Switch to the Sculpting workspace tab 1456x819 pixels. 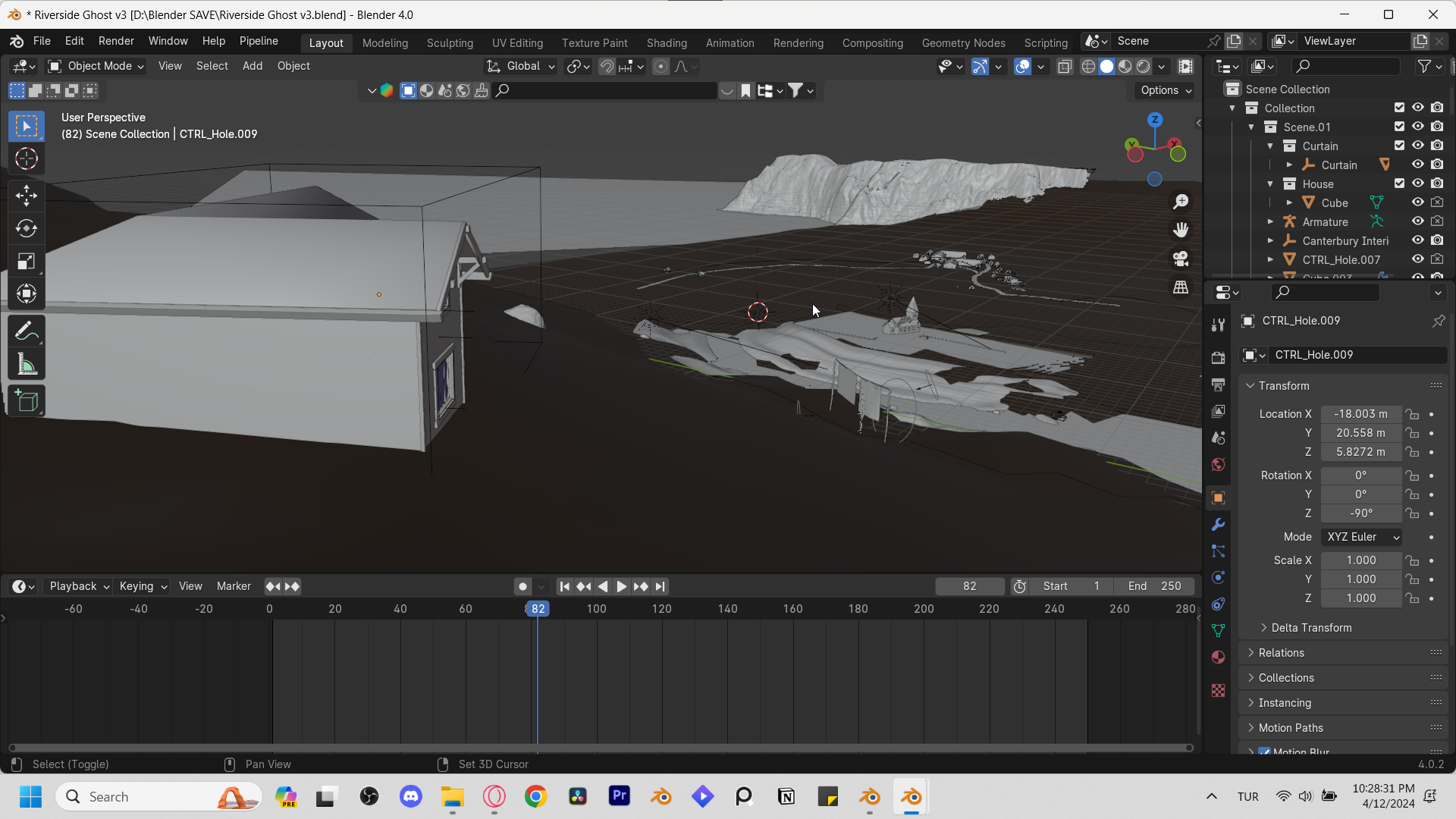450,42
